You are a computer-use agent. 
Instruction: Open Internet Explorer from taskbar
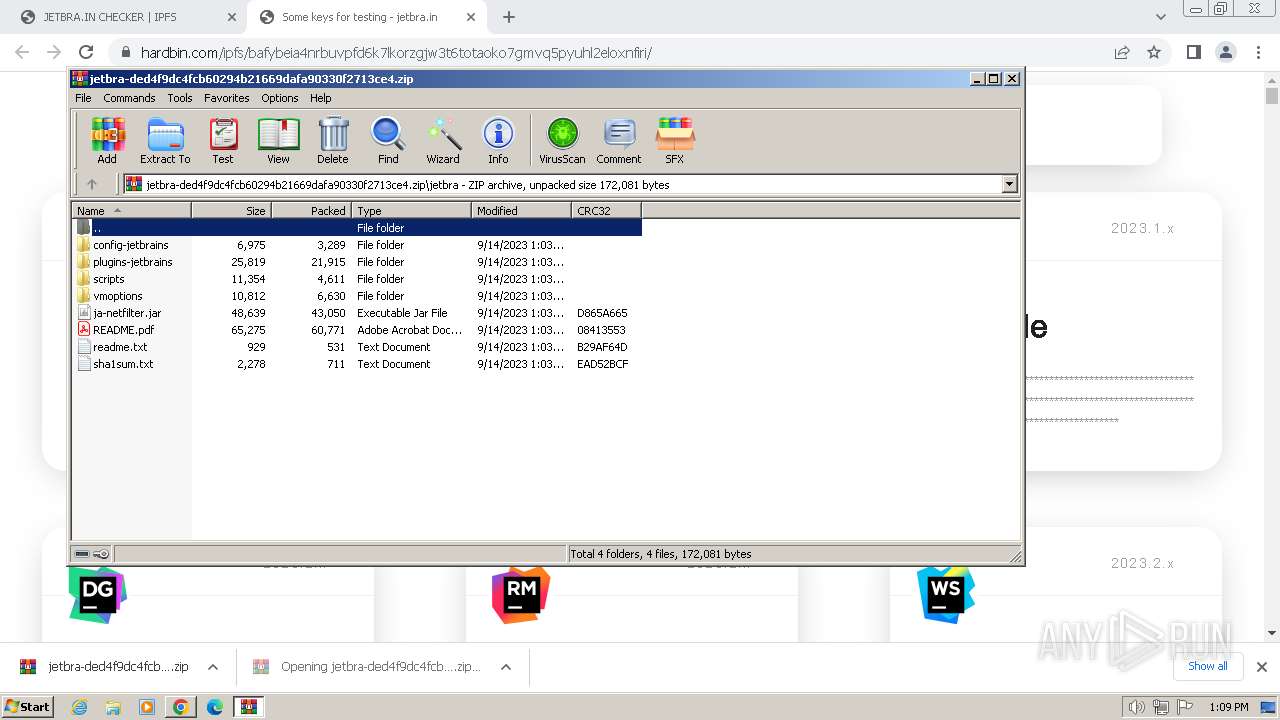[79, 707]
